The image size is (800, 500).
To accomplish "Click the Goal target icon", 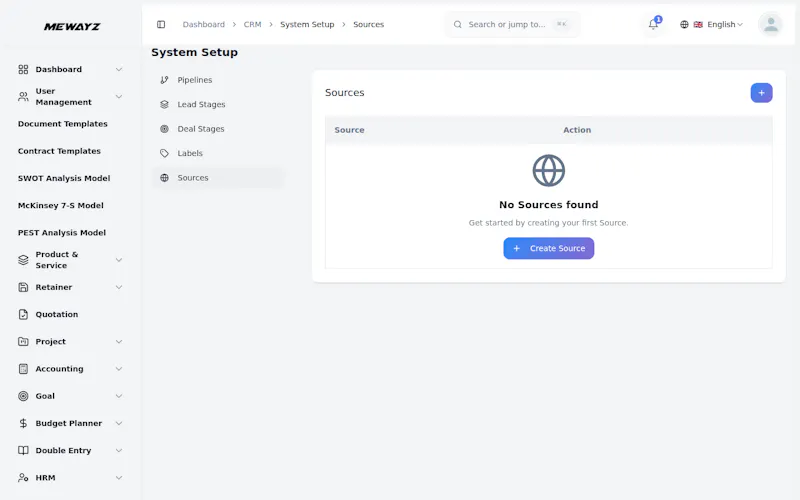I will (x=23, y=396).
